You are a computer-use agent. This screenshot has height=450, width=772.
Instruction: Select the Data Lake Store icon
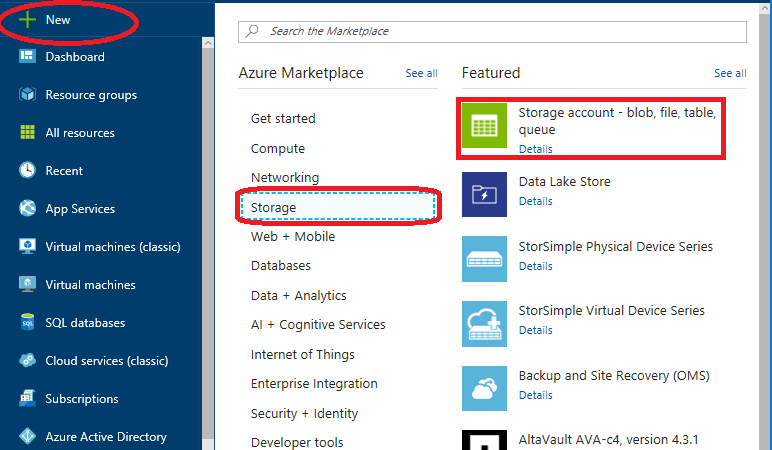pyautogui.click(x=484, y=194)
